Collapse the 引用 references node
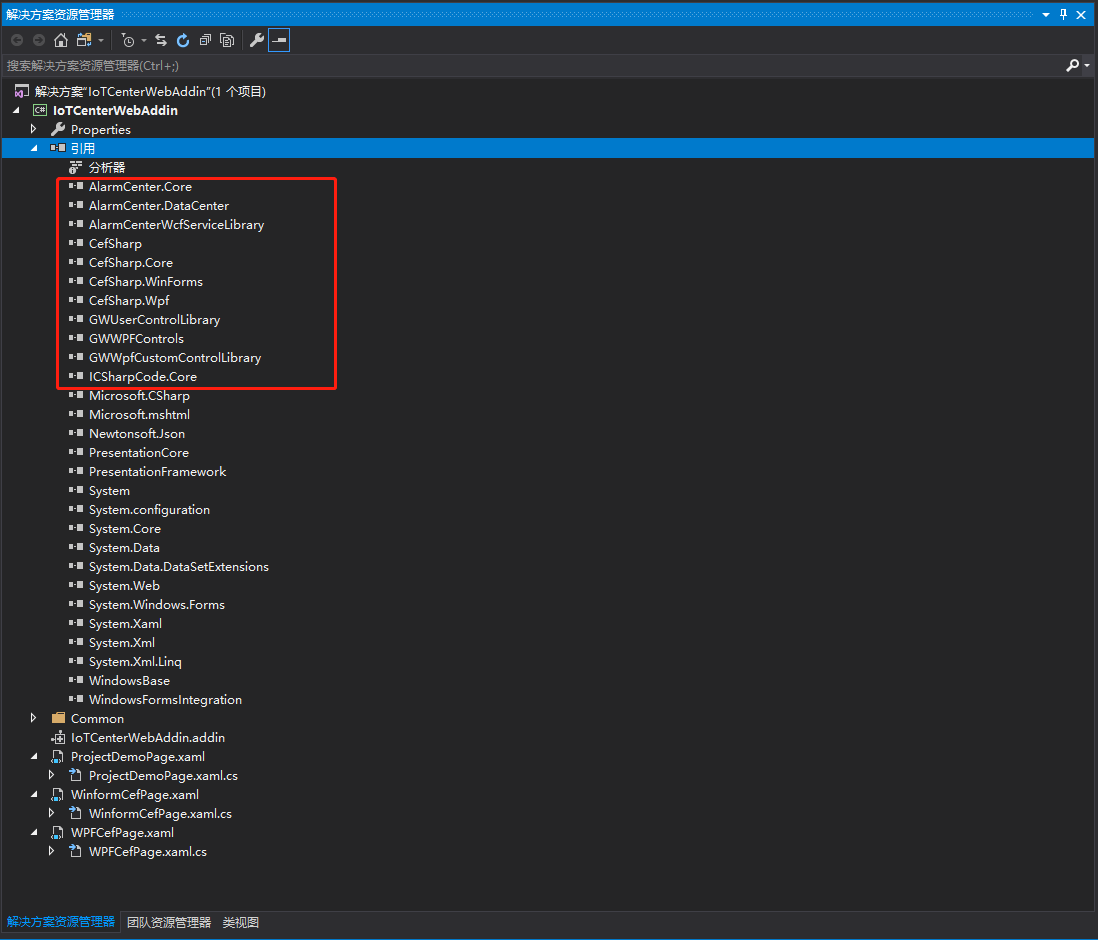The image size is (1098, 940). point(33,148)
